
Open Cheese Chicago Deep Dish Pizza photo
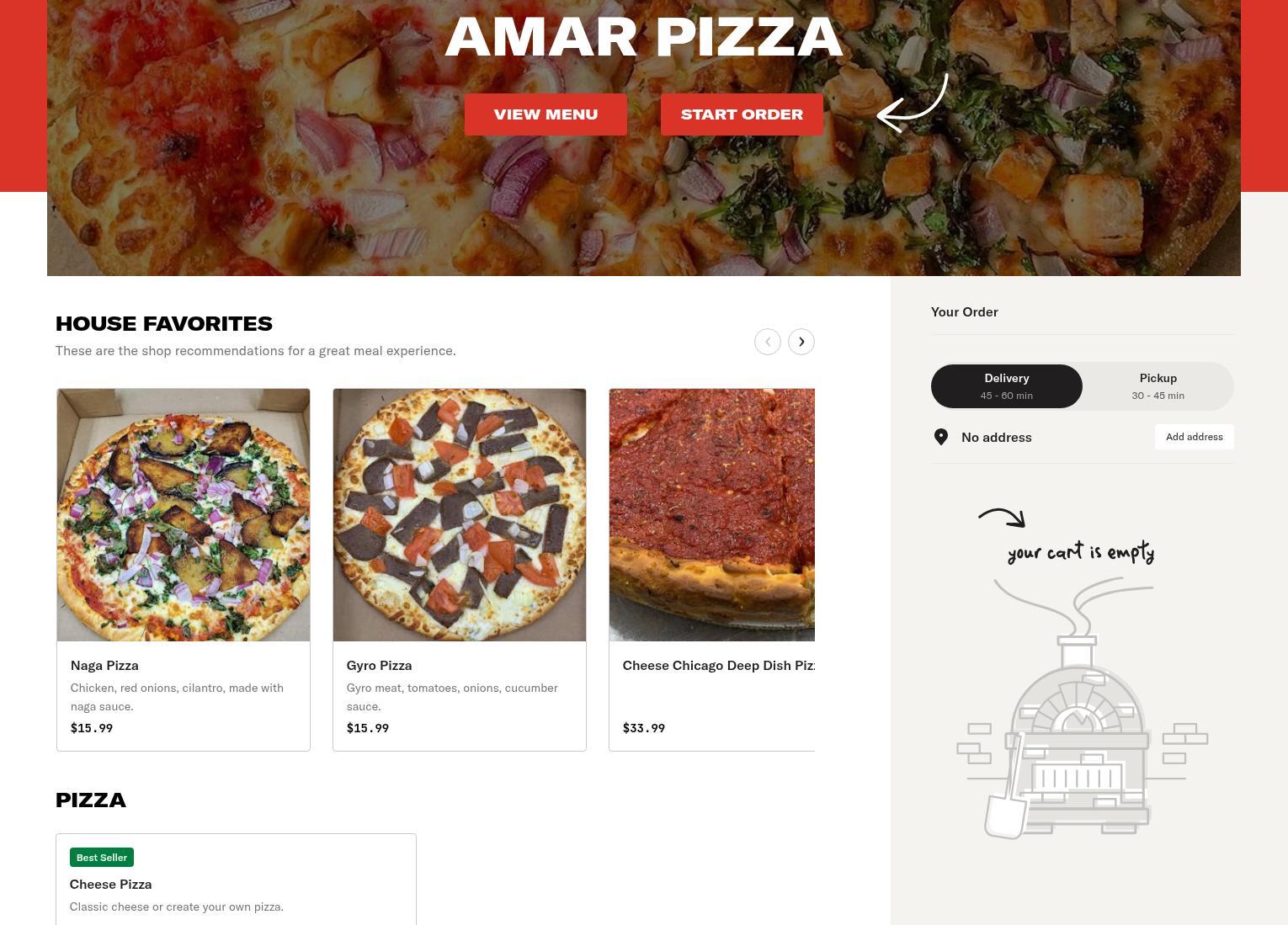coord(712,515)
